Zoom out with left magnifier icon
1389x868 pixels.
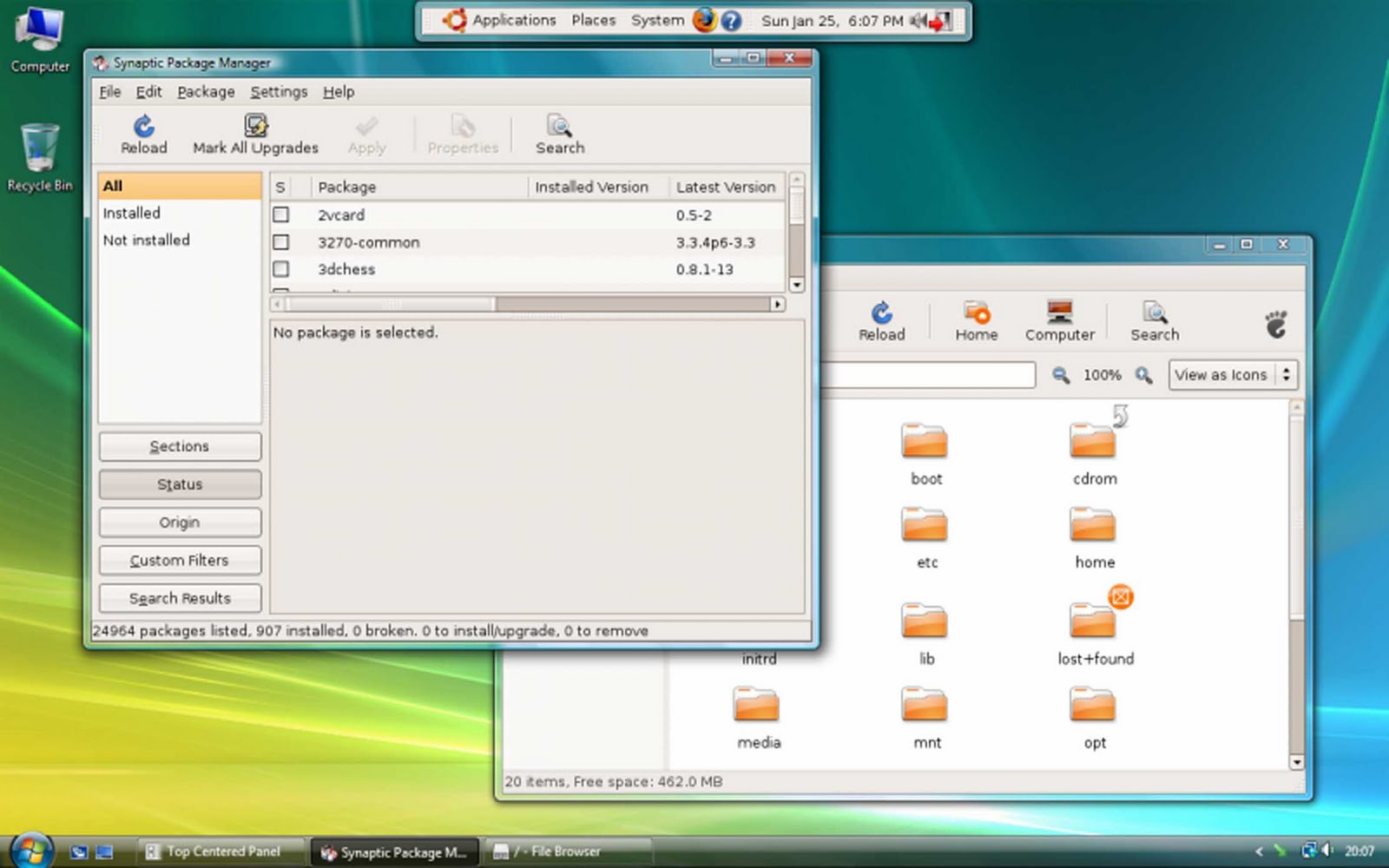coord(1061,375)
